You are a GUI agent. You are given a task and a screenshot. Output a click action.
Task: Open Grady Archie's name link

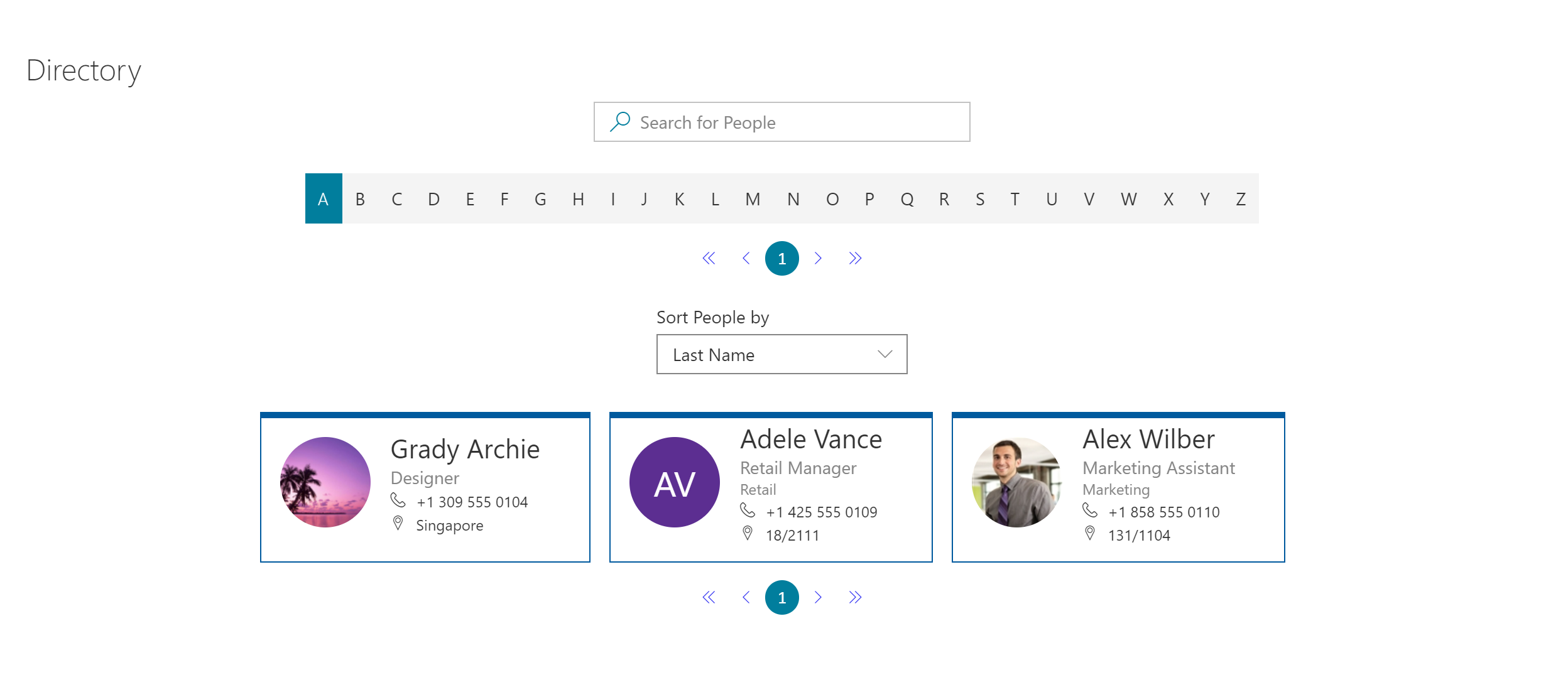point(465,450)
